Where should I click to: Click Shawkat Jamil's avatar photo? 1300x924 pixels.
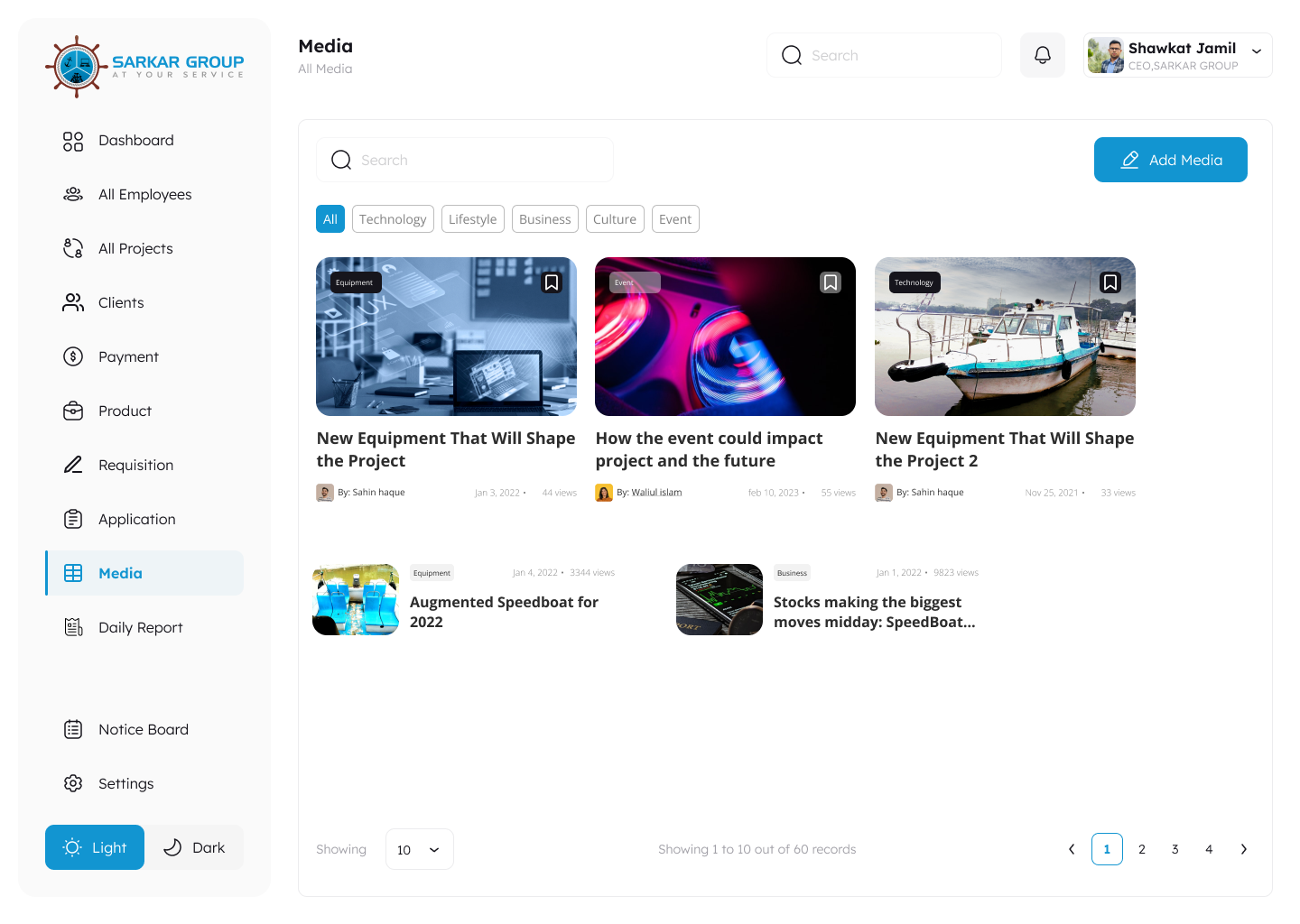click(1105, 55)
